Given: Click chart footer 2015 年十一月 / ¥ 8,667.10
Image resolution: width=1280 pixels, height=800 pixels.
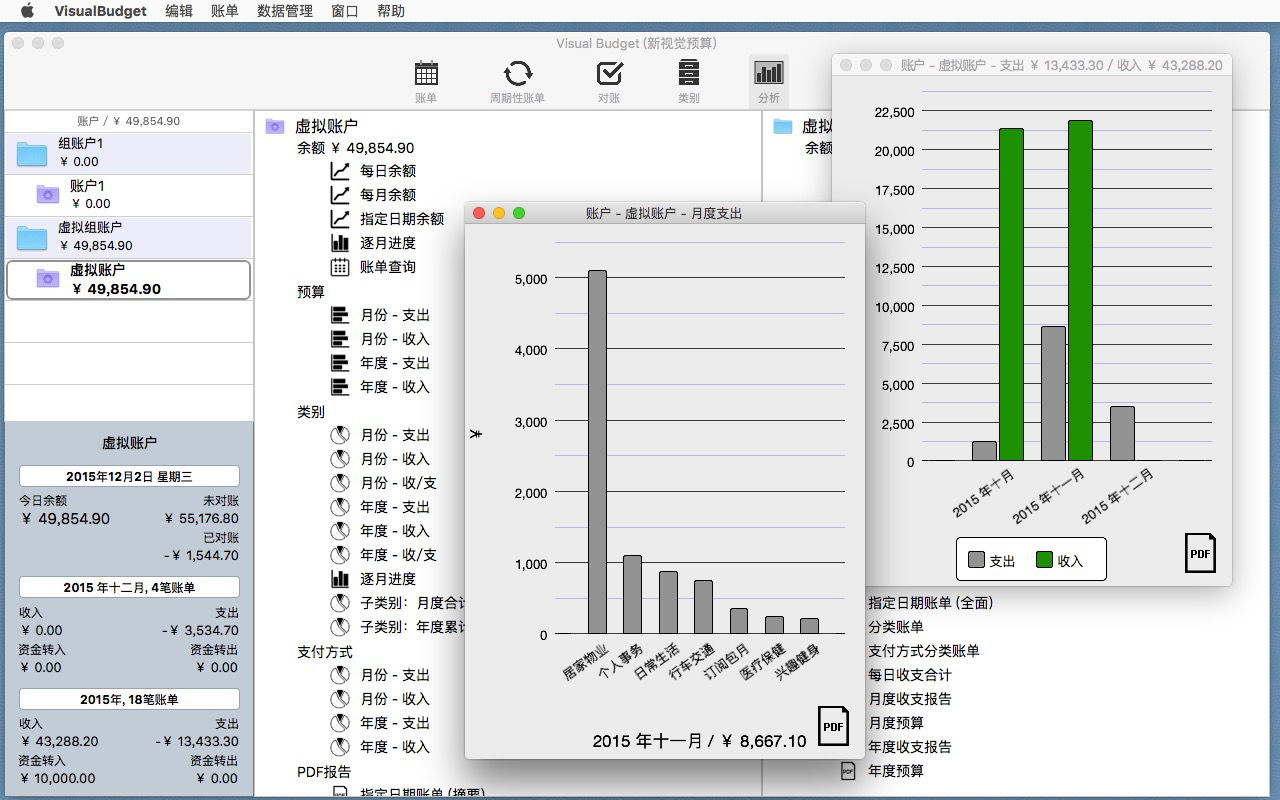Looking at the screenshot, I should [699, 741].
